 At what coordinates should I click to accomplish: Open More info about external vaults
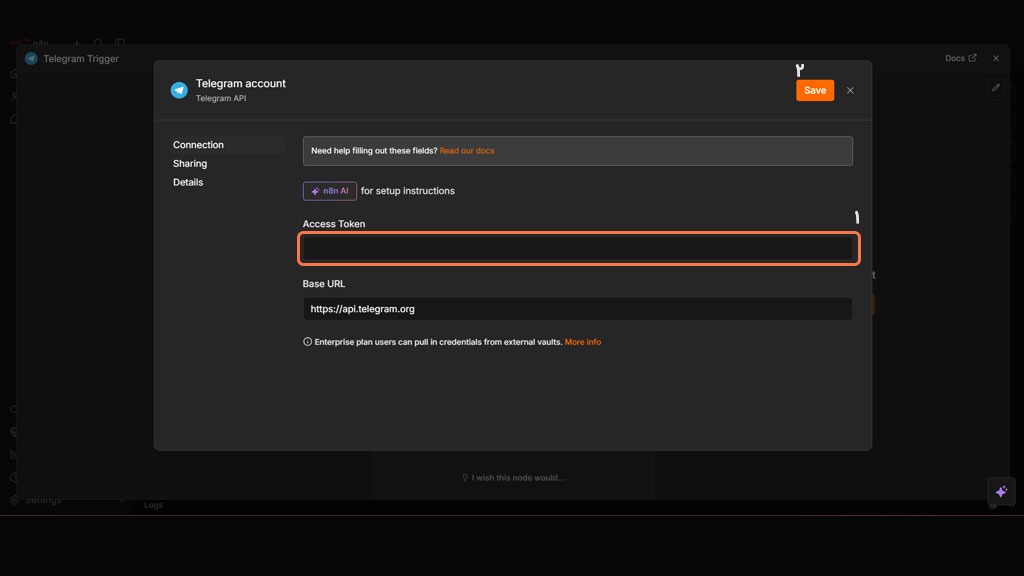coord(583,342)
